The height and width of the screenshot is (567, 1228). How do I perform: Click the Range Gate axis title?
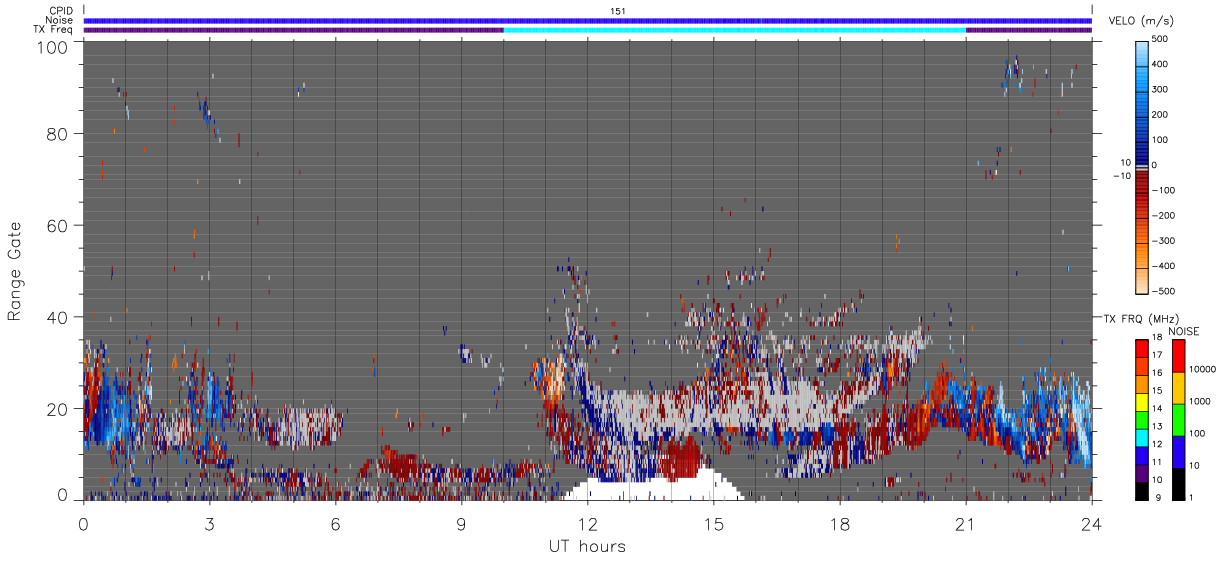pyautogui.click(x=15, y=271)
